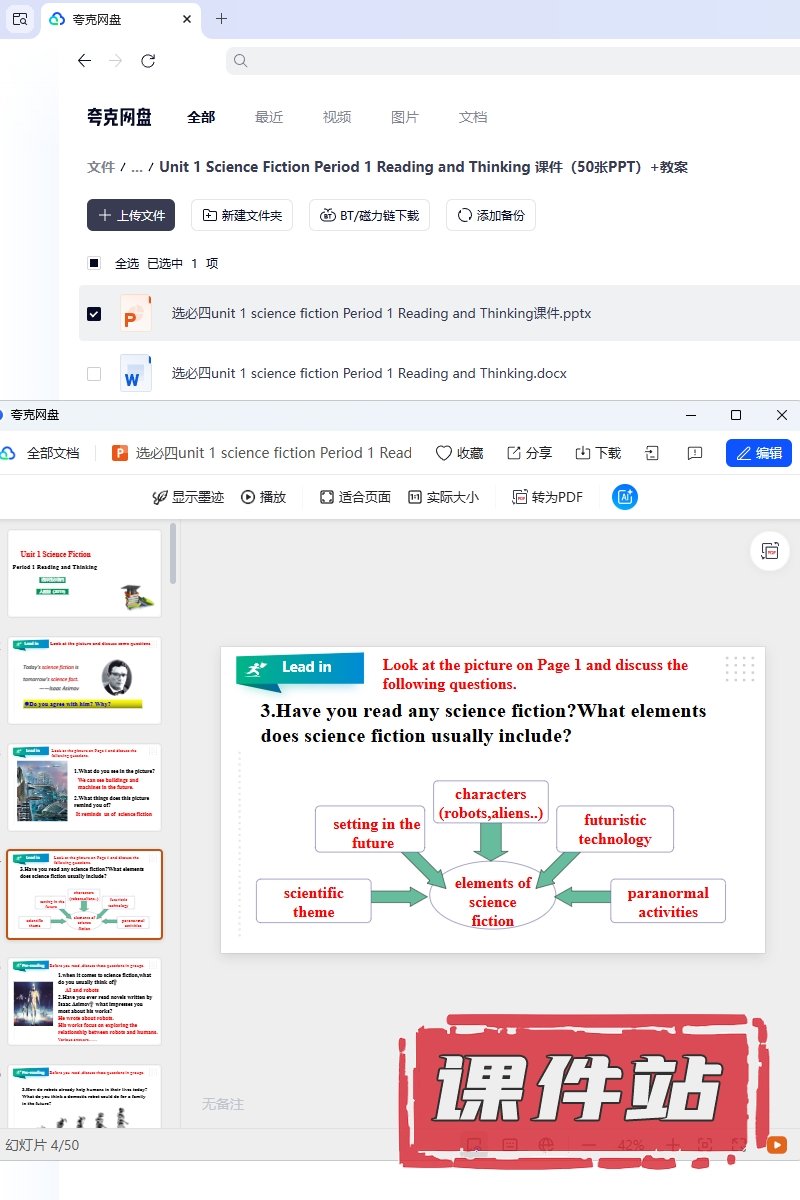The image size is (800, 1200).
Task: Toggle the 全选 select-all checkbox
Action: click(x=94, y=263)
